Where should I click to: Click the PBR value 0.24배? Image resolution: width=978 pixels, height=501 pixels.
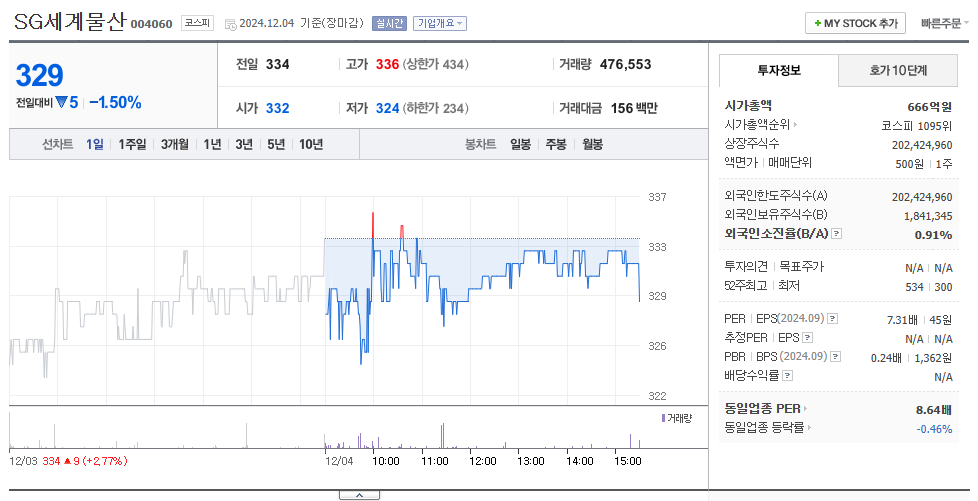click(x=886, y=358)
